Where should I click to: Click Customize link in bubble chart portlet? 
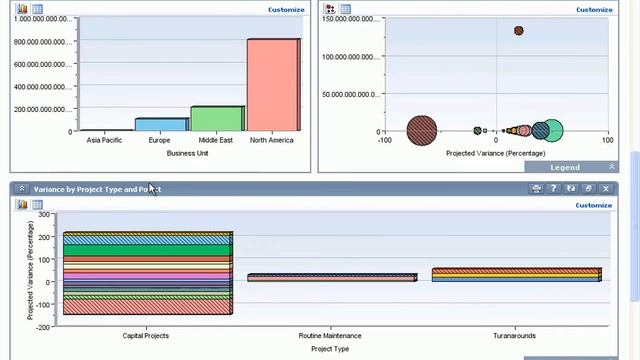[594, 9]
